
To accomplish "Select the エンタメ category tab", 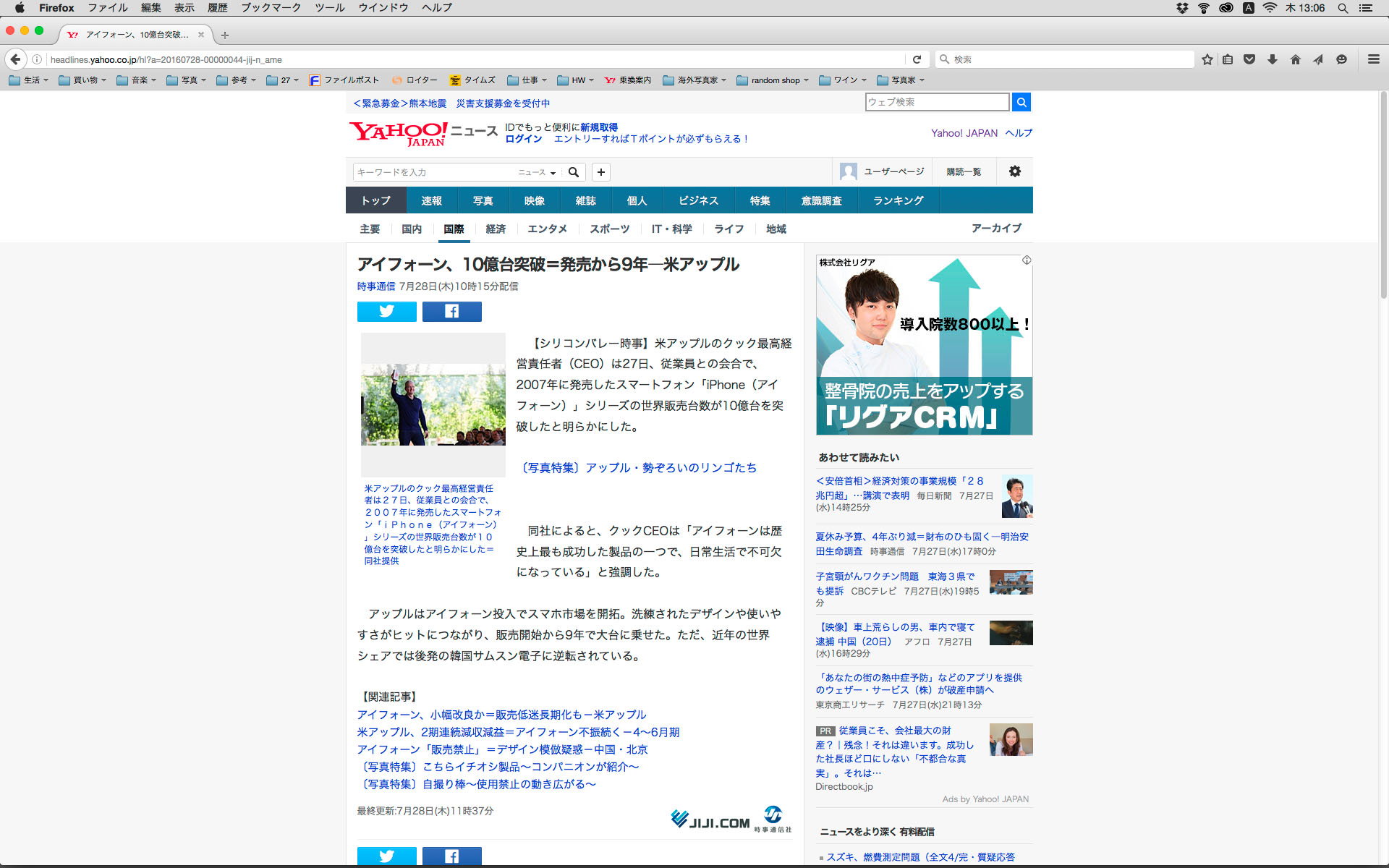I will (x=547, y=229).
